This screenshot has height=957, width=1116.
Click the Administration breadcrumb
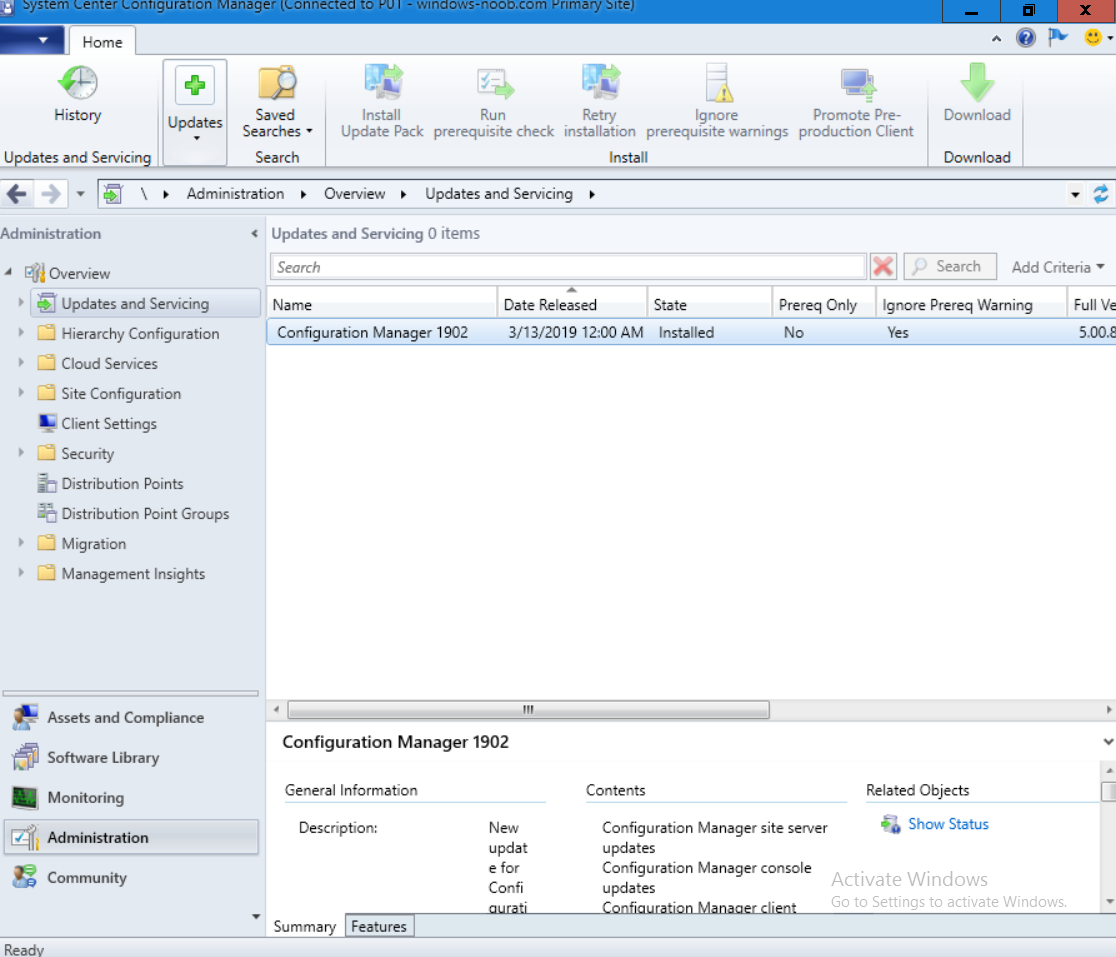235,194
